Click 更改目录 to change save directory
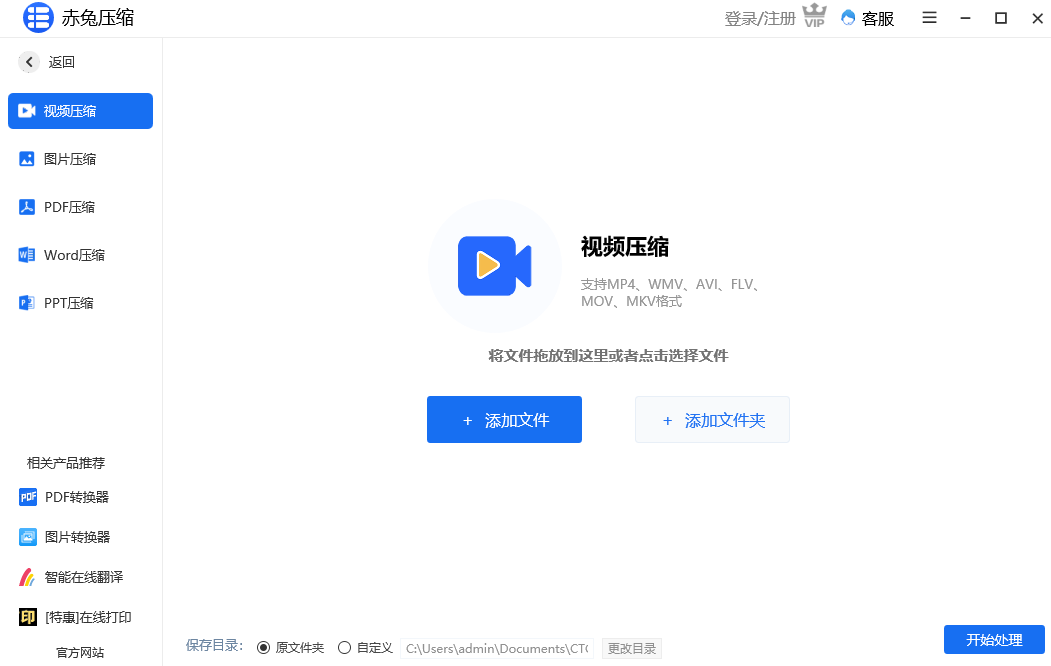 point(631,648)
